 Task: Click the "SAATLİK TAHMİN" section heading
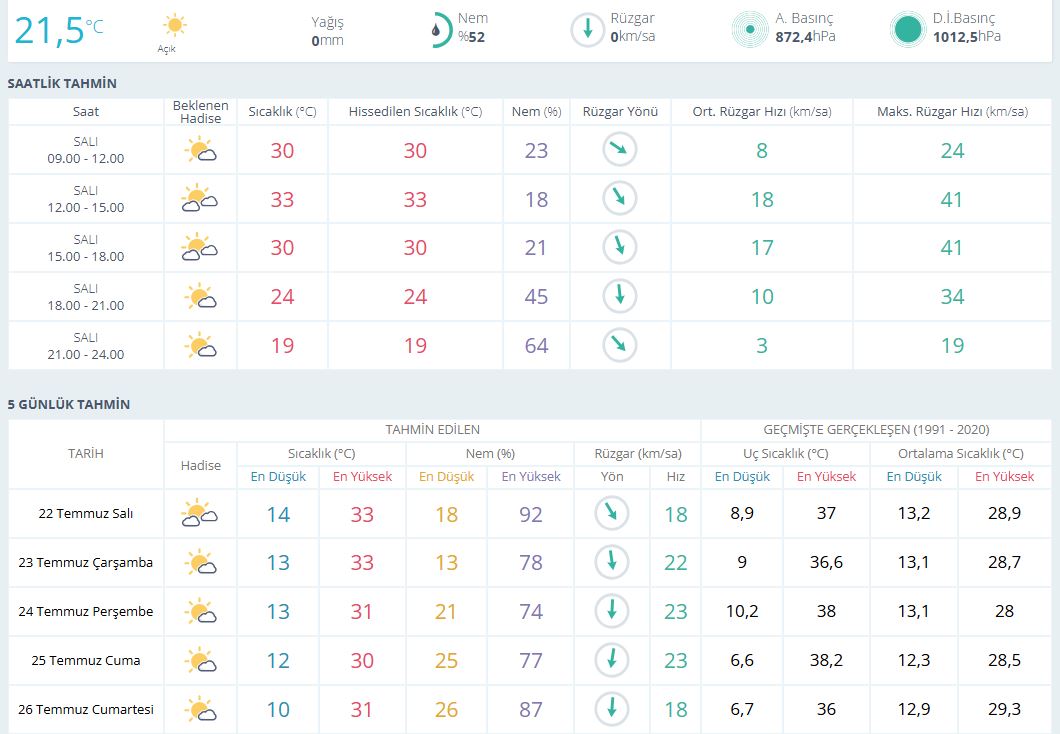(x=62, y=84)
